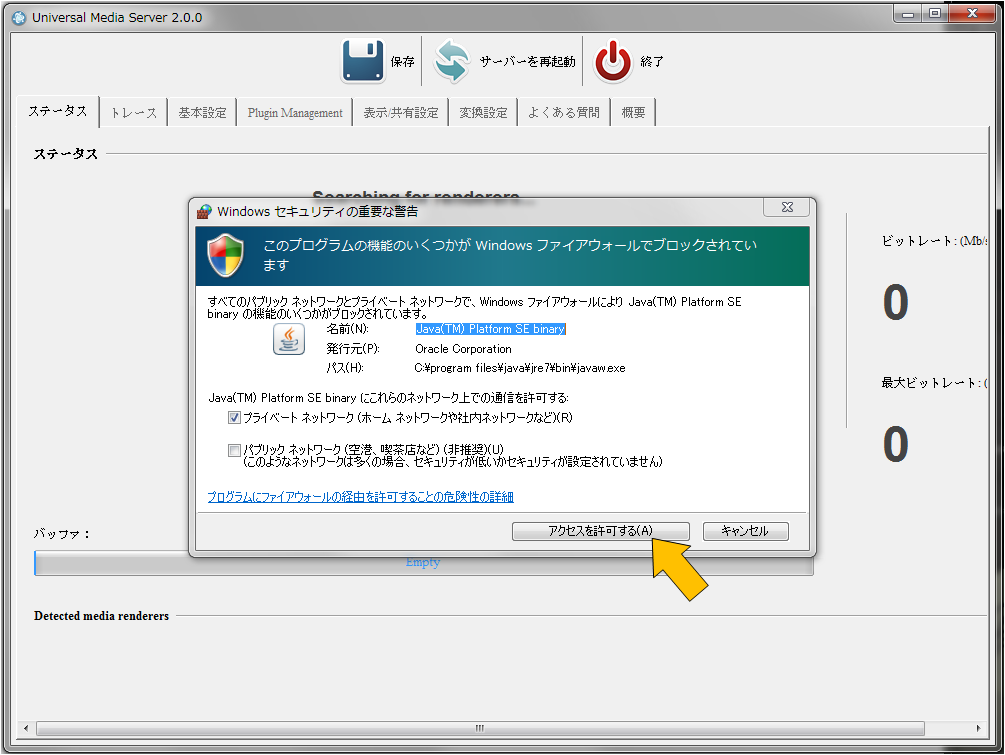
Task: Click the 終了 label in toolbar
Action: pyautogui.click(x=652, y=62)
